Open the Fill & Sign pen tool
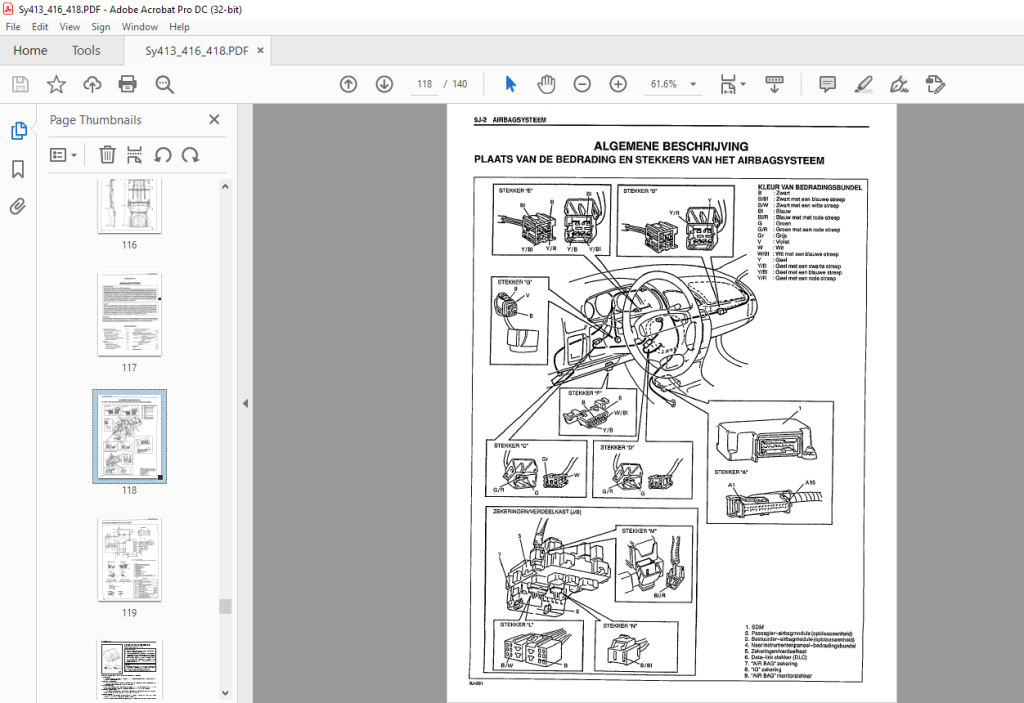 point(899,84)
